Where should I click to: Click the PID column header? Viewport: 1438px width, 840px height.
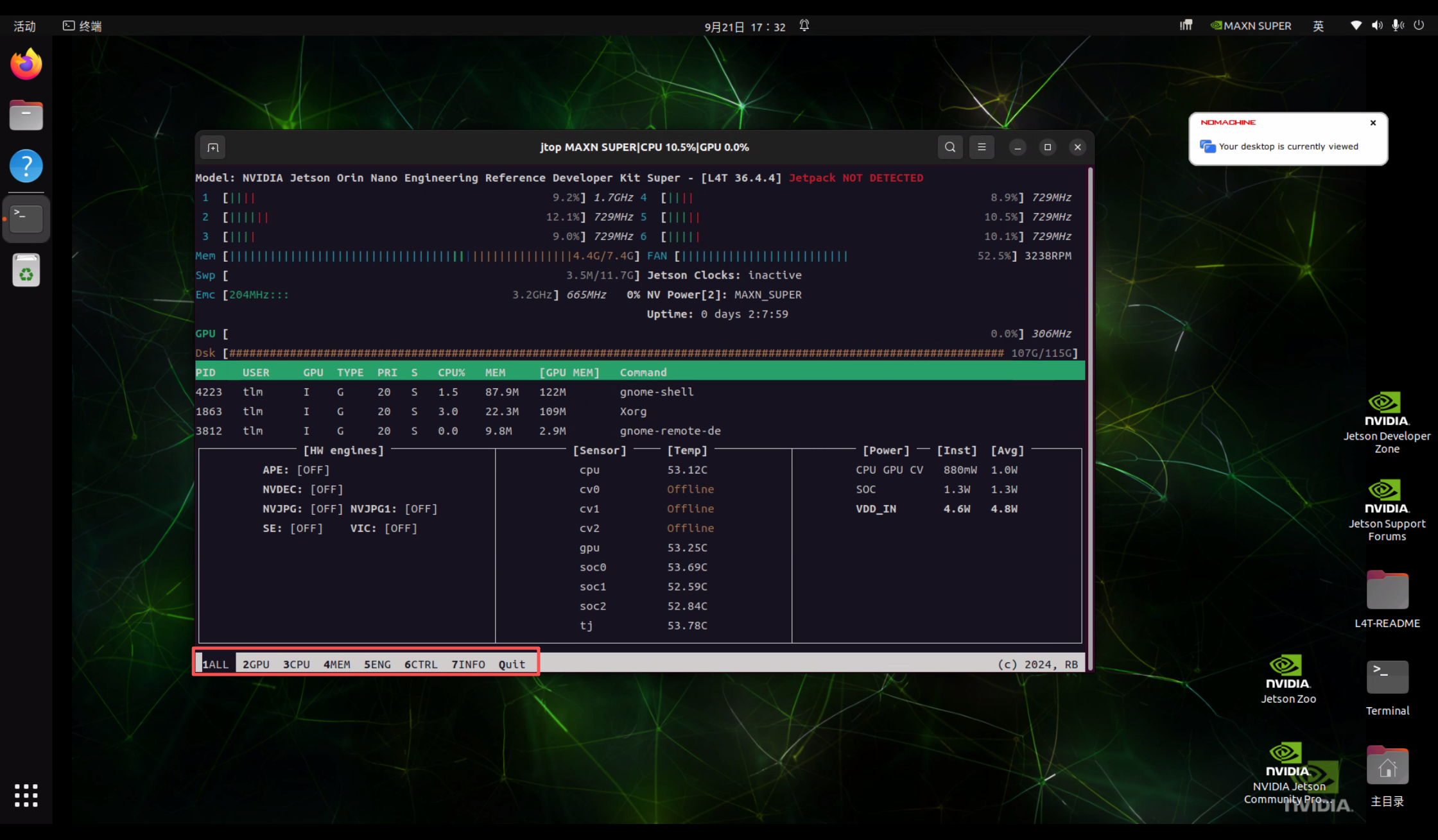pos(205,372)
